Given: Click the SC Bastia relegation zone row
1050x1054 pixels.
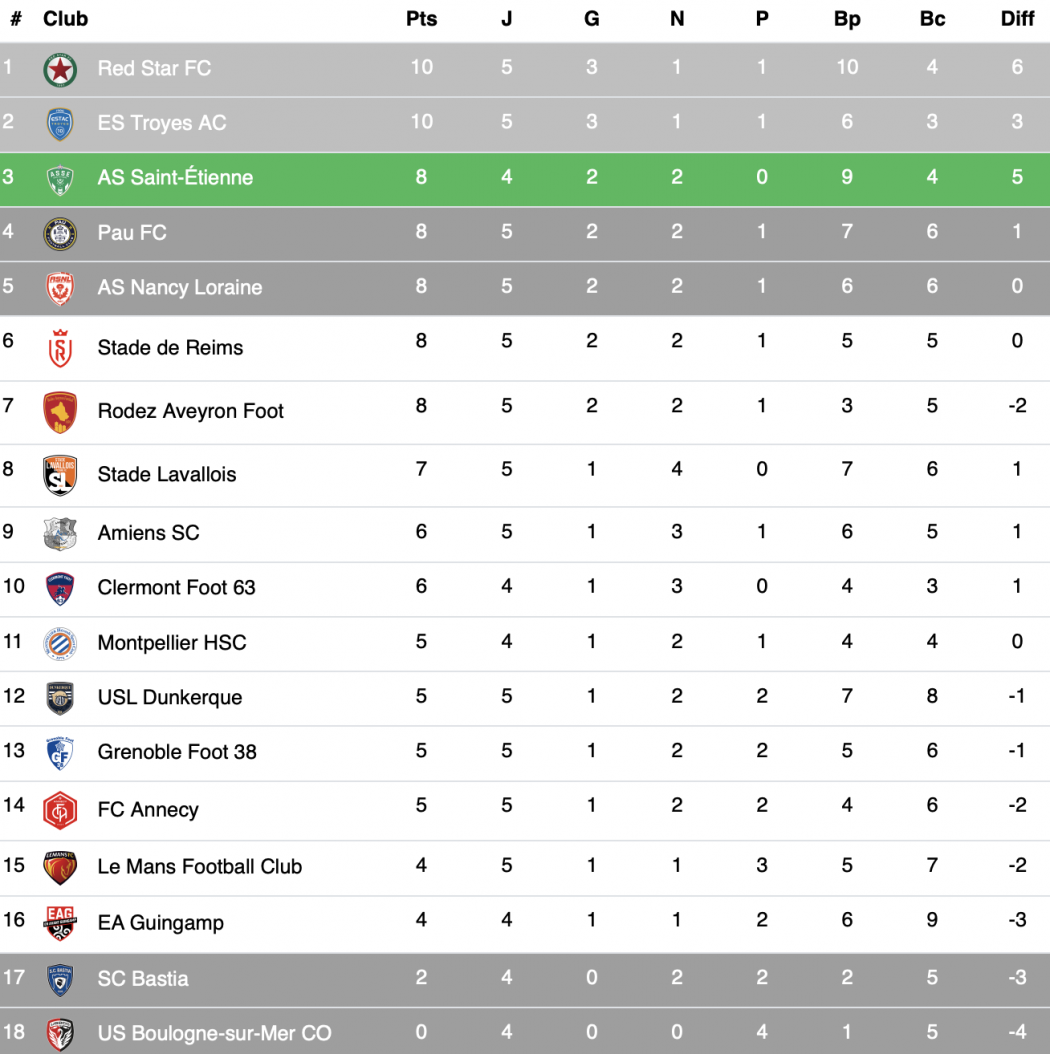Looking at the screenshot, I should pyautogui.click(x=525, y=979).
